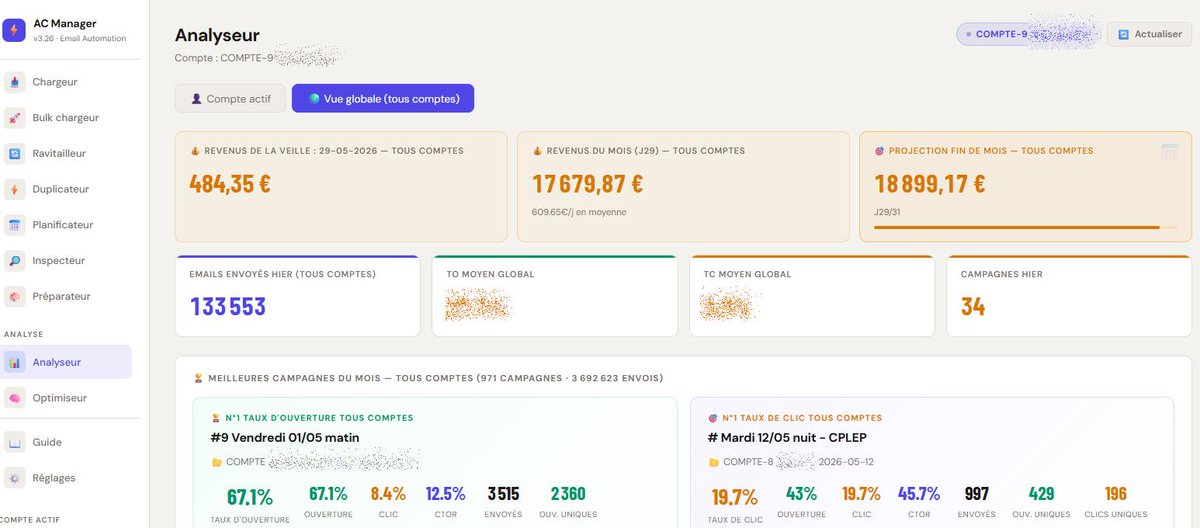Go to Bulk chargeur section

tap(66, 118)
